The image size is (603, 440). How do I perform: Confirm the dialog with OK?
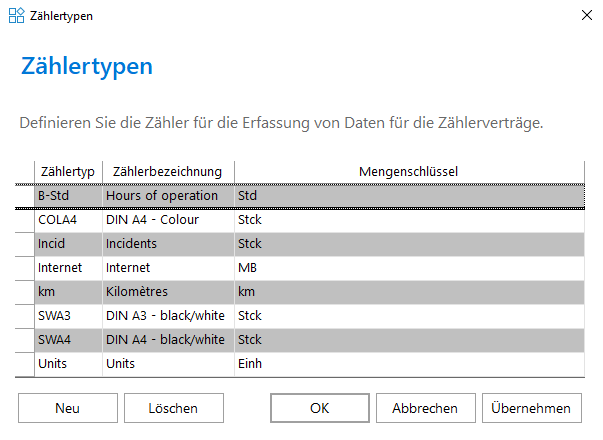(x=320, y=408)
